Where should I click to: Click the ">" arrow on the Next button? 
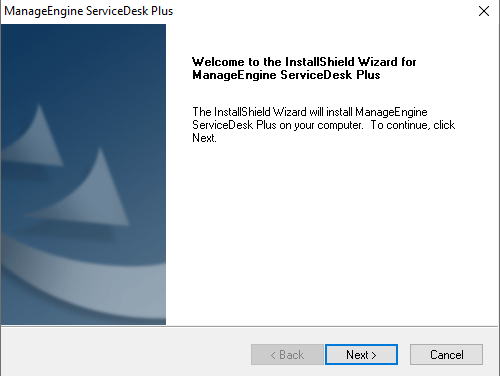pos(374,355)
